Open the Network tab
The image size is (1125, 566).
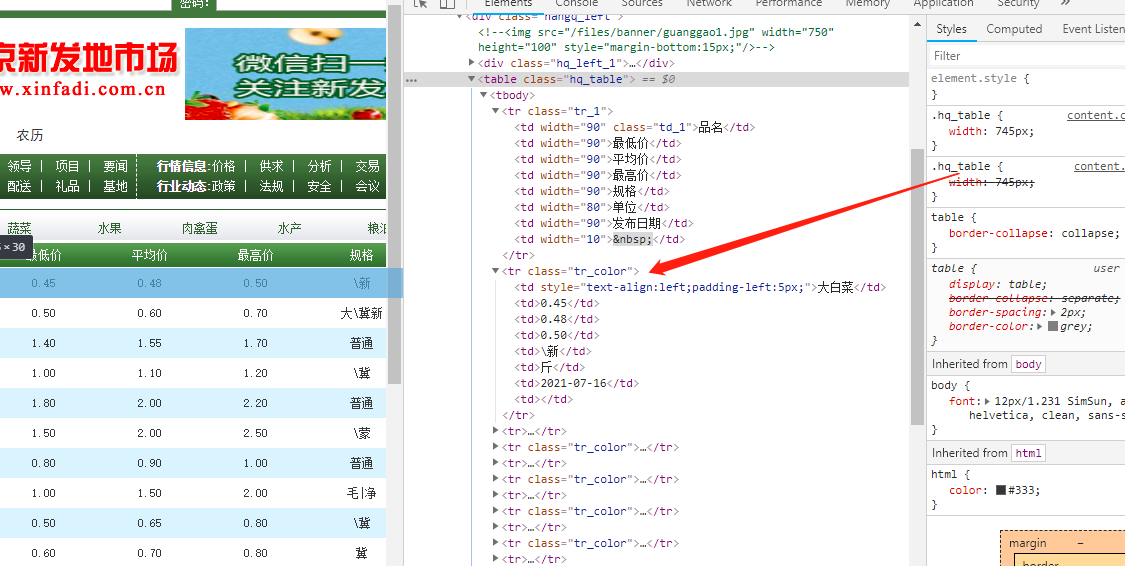pyautogui.click(x=709, y=4)
